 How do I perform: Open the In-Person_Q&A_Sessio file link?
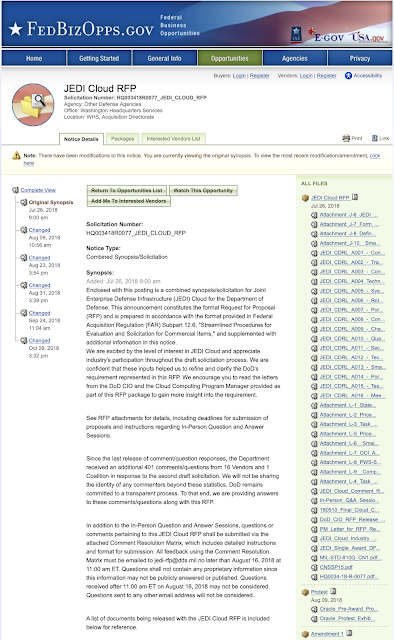point(350,500)
